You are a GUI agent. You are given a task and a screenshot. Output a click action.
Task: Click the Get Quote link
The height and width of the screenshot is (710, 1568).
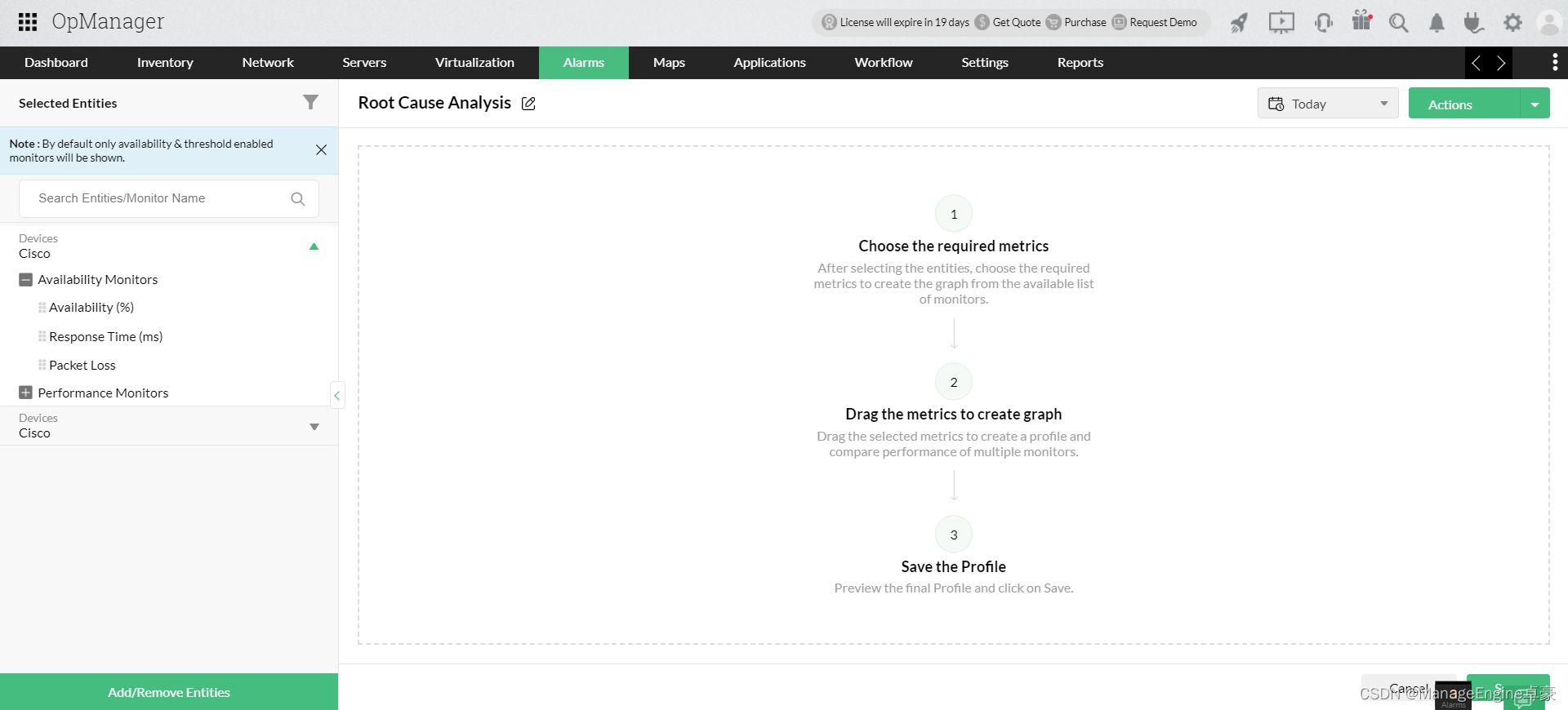coord(1017,22)
